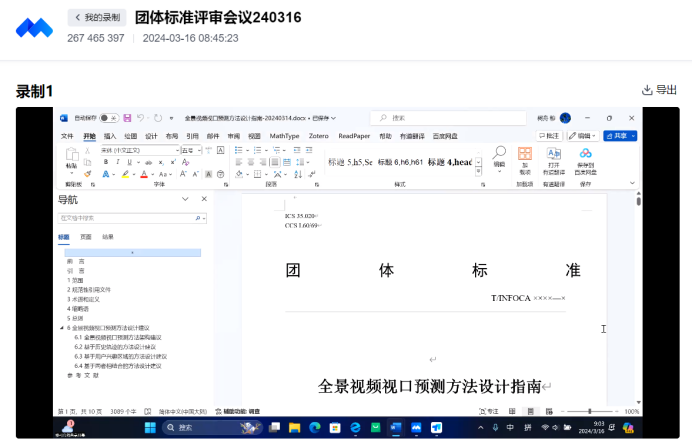
Task: Click the 导出 export icon above recording
Action: coord(659,90)
